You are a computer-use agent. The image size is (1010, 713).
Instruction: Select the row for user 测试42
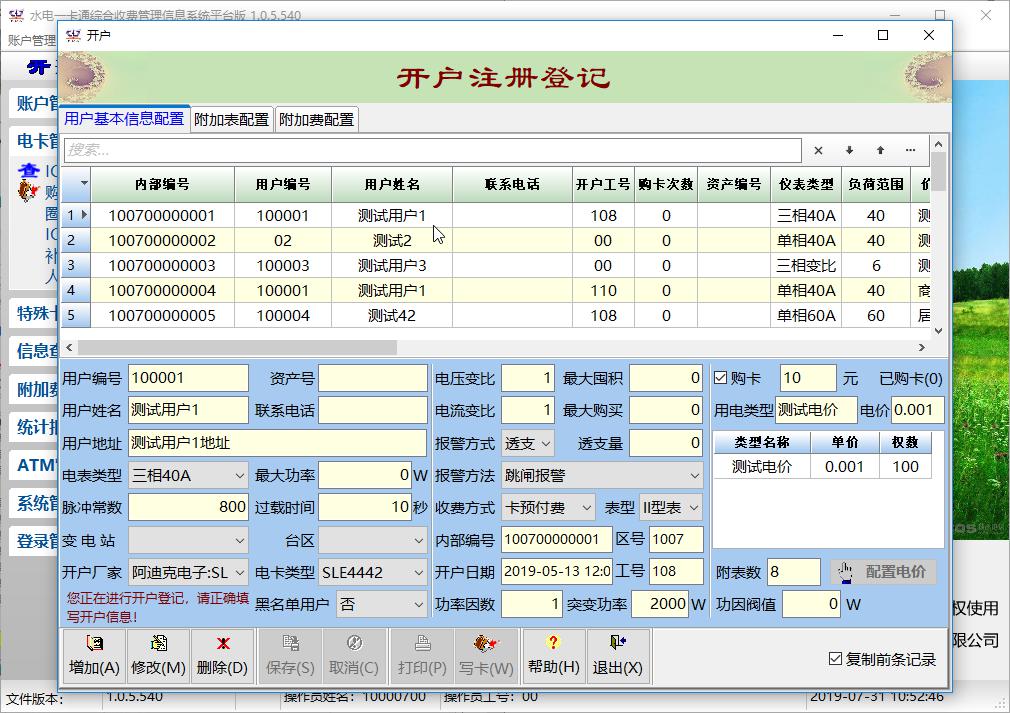[x=392, y=315]
